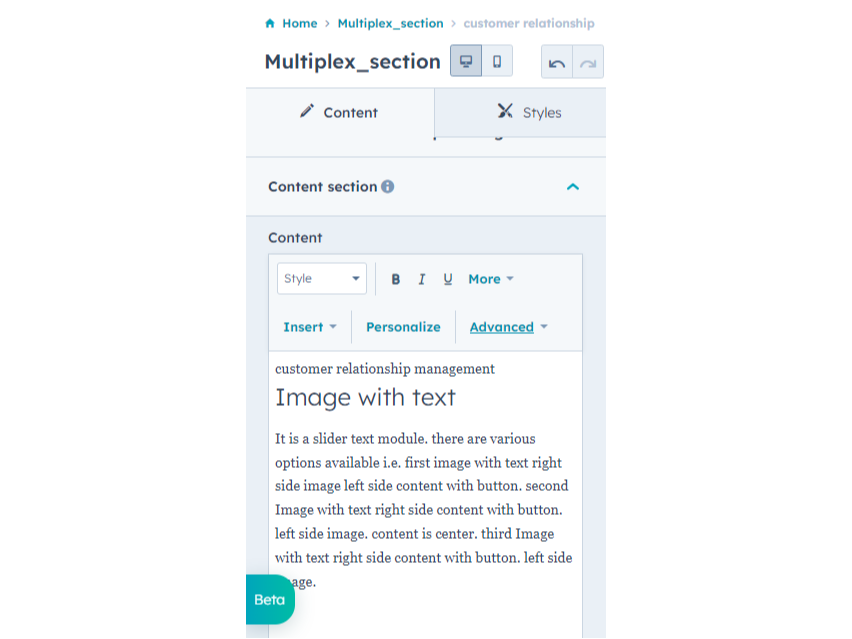Click the undo arrow icon

557,61
